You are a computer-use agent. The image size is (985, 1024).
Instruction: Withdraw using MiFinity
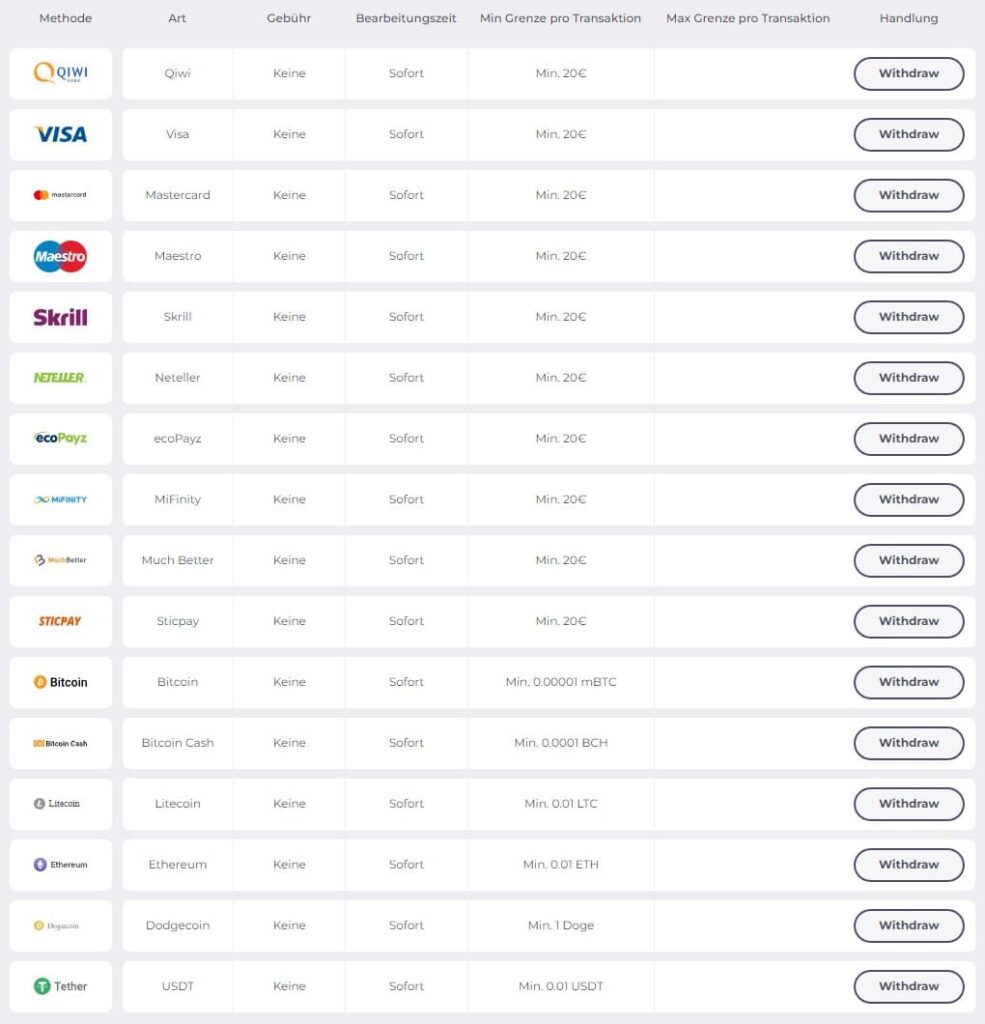pyautogui.click(x=908, y=499)
